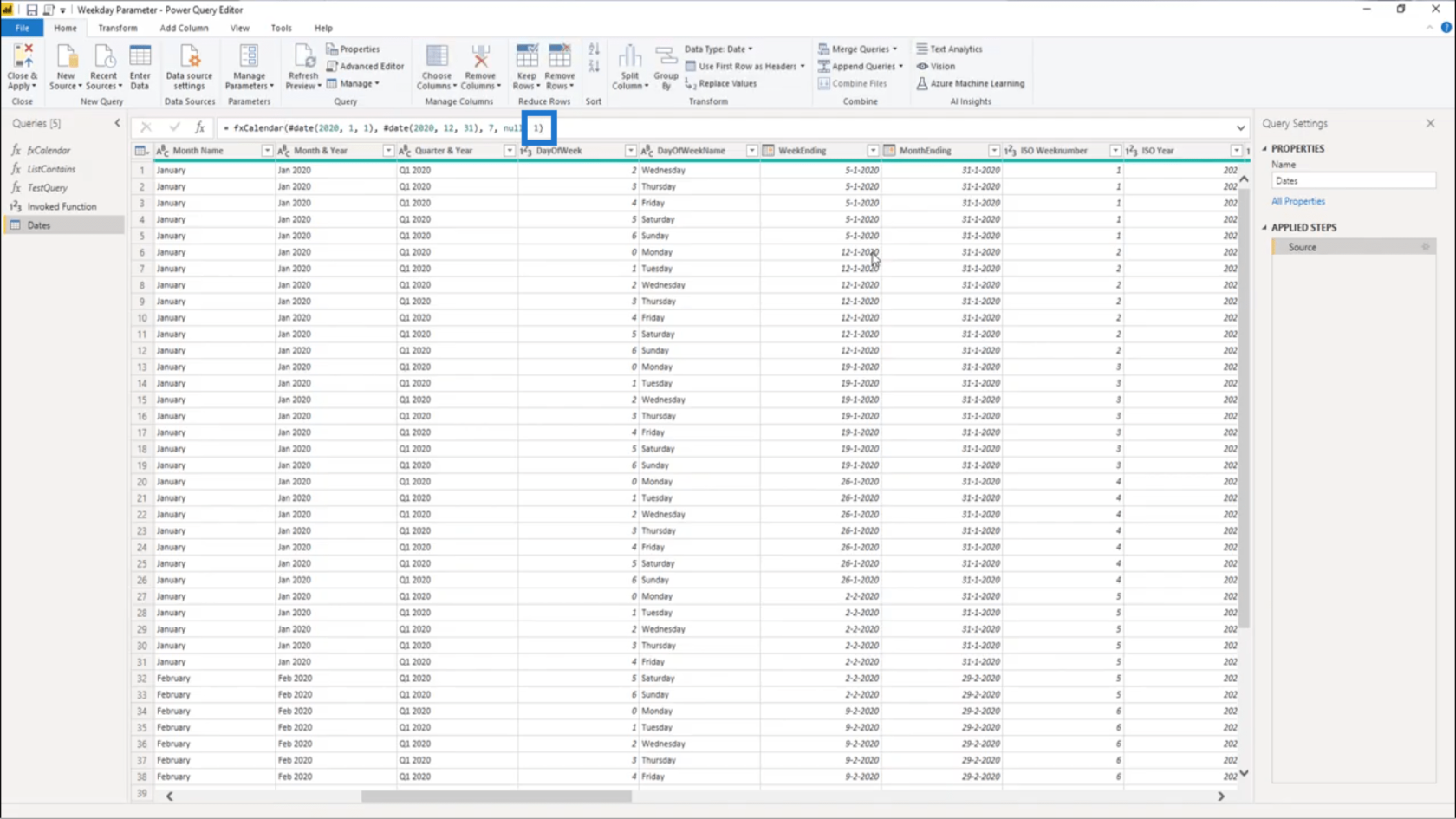The image size is (1456, 819).
Task: Sort descending with the Z-A icon
Action: pos(594,67)
